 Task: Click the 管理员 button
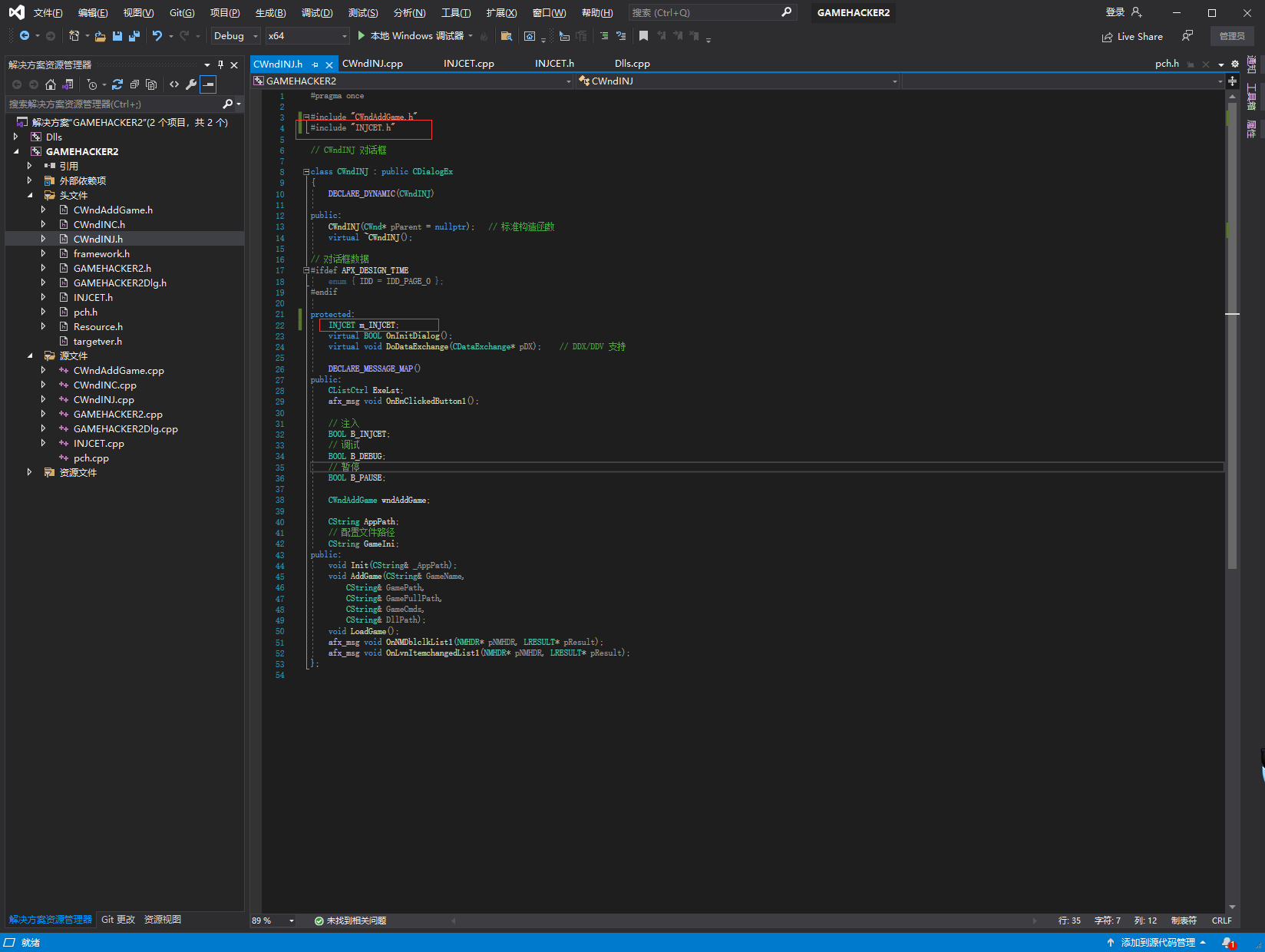point(1232,36)
